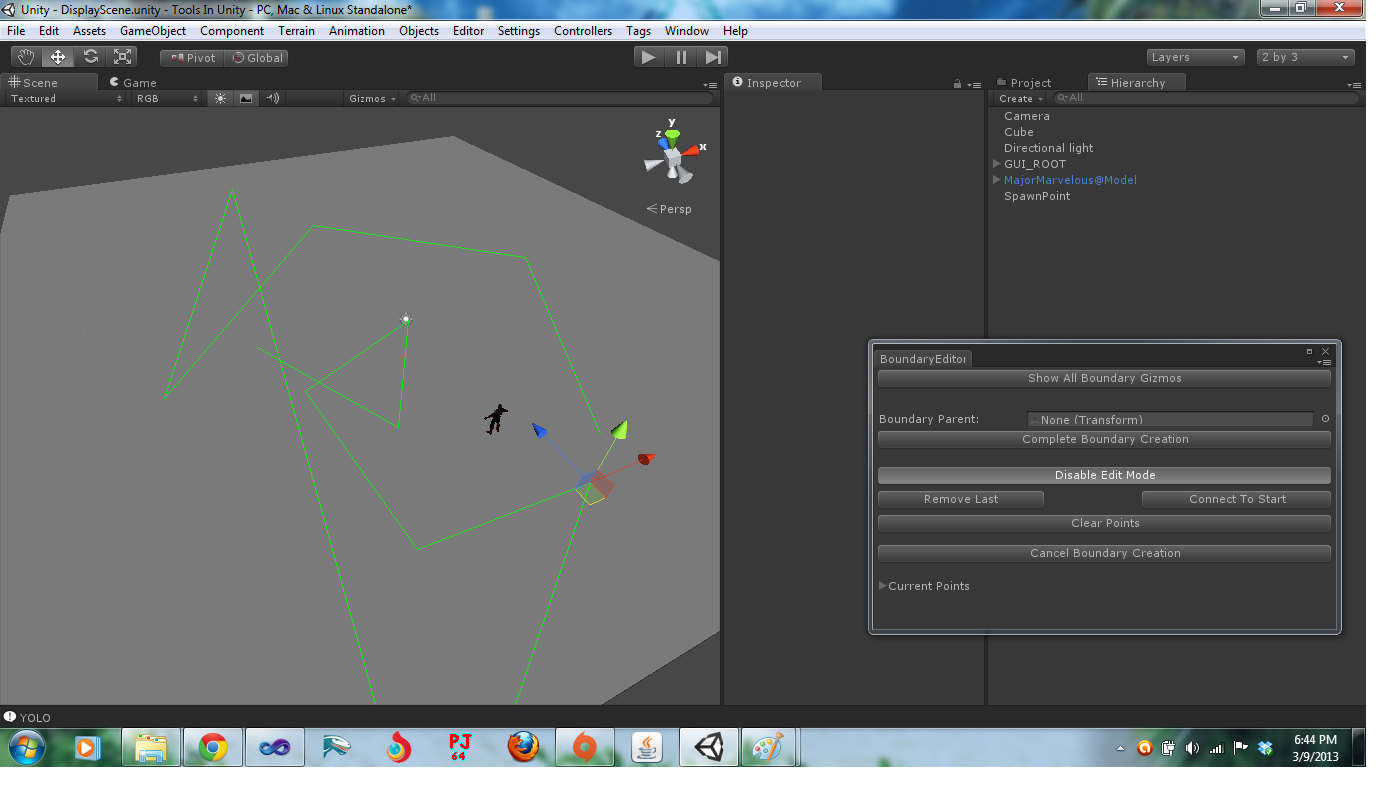Viewport: 1376px width, 792px height.
Task: Open the Layers dropdown
Action: (1195, 57)
